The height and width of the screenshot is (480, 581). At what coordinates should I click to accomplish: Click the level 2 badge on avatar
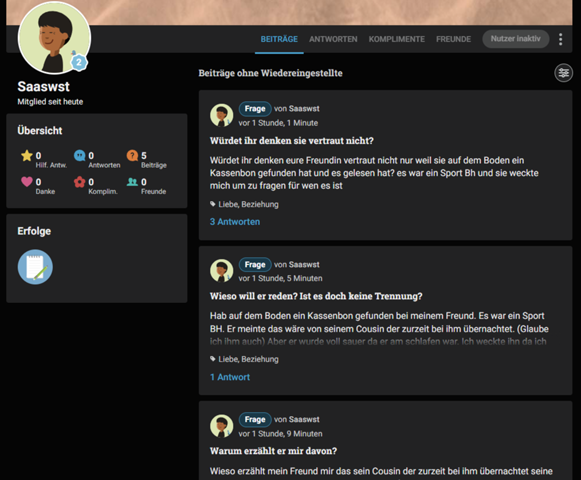point(79,62)
